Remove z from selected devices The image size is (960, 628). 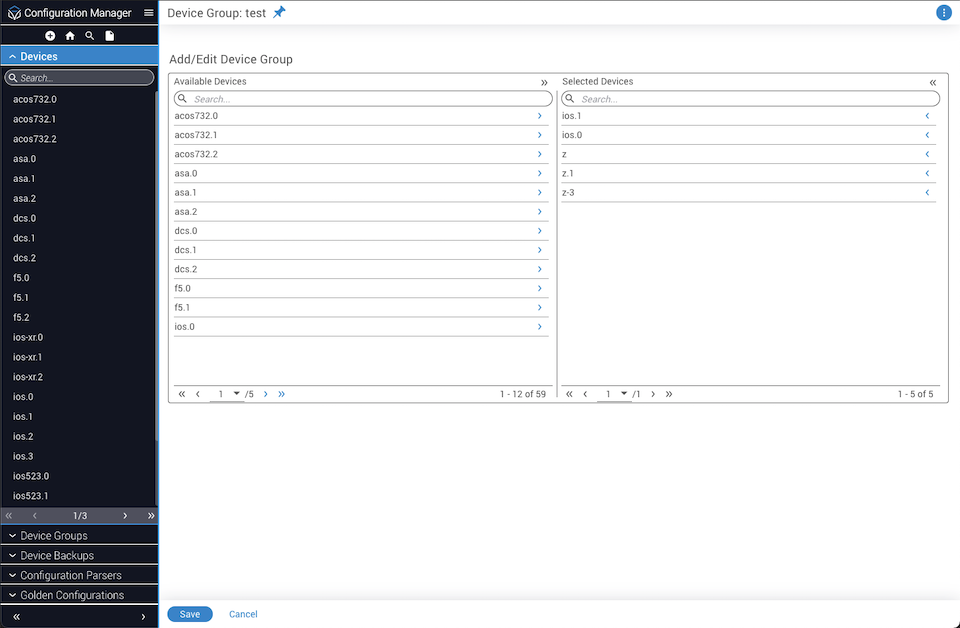point(927,154)
